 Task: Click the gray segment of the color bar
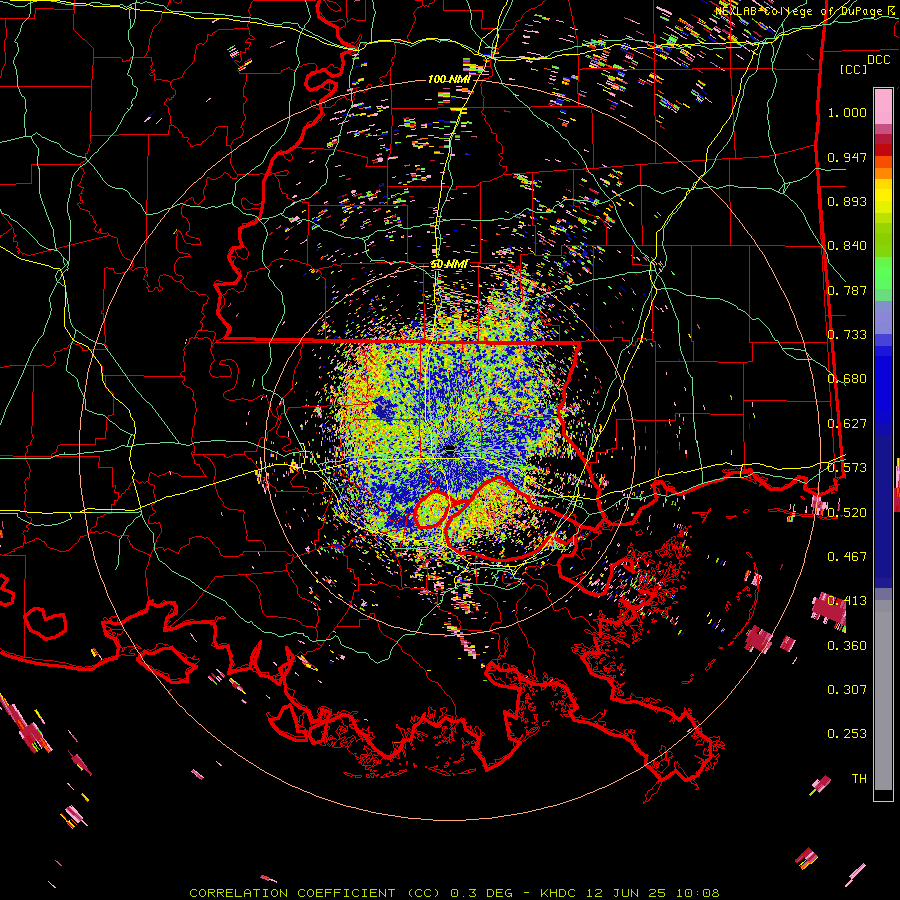point(883,695)
